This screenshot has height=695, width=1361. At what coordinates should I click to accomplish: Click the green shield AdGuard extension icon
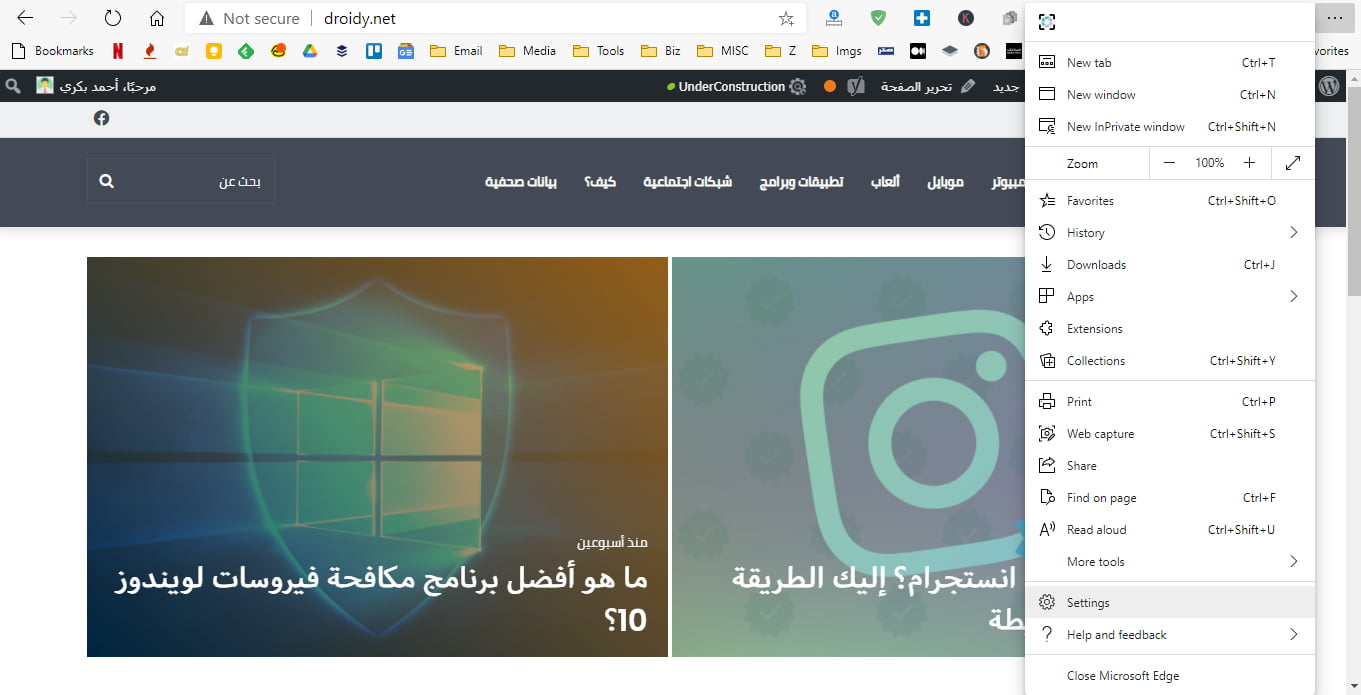877,18
